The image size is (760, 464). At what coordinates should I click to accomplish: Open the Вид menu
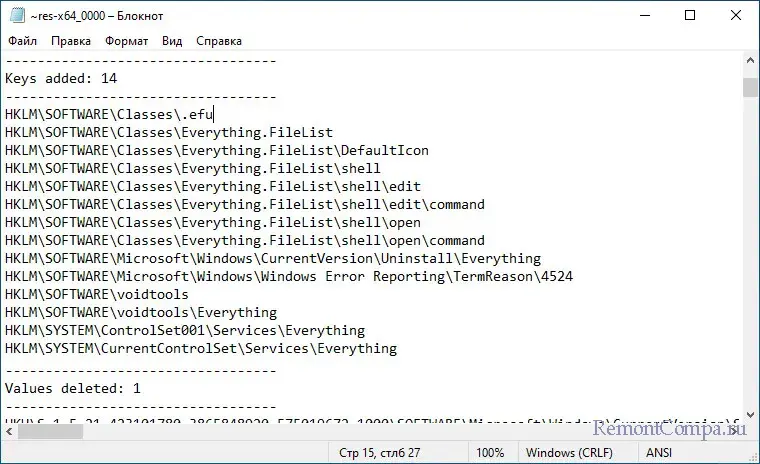tap(172, 41)
